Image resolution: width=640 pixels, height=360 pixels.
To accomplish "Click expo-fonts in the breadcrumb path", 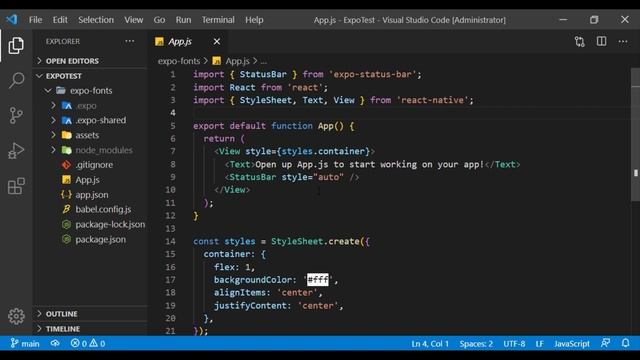I will [x=179, y=61].
